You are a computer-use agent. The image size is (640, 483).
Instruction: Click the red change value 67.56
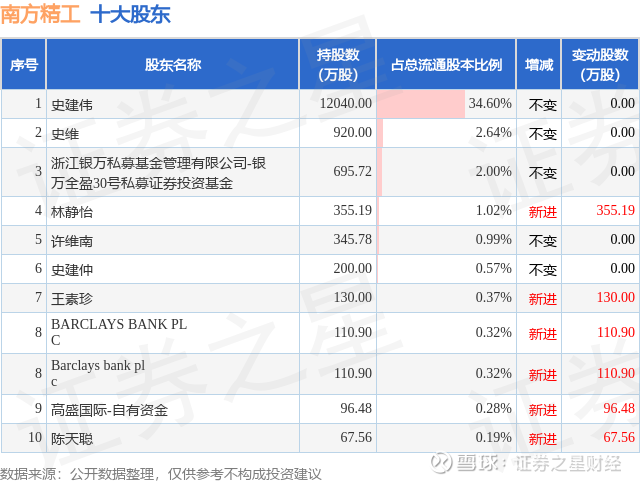tap(619, 437)
